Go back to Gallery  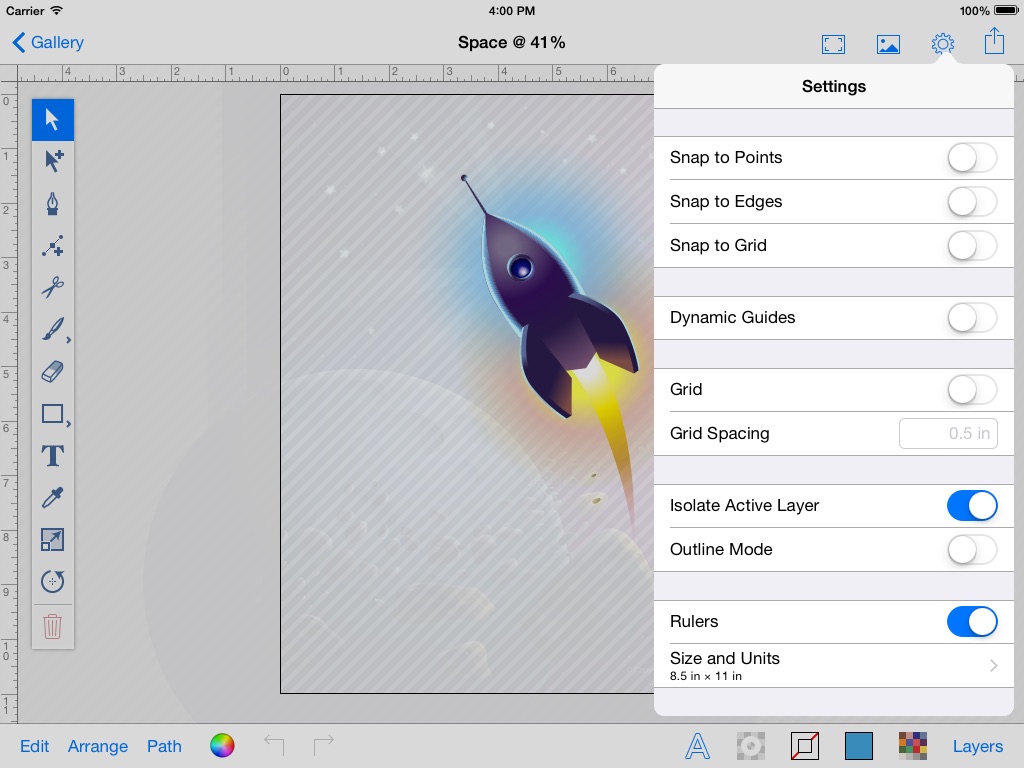point(48,42)
